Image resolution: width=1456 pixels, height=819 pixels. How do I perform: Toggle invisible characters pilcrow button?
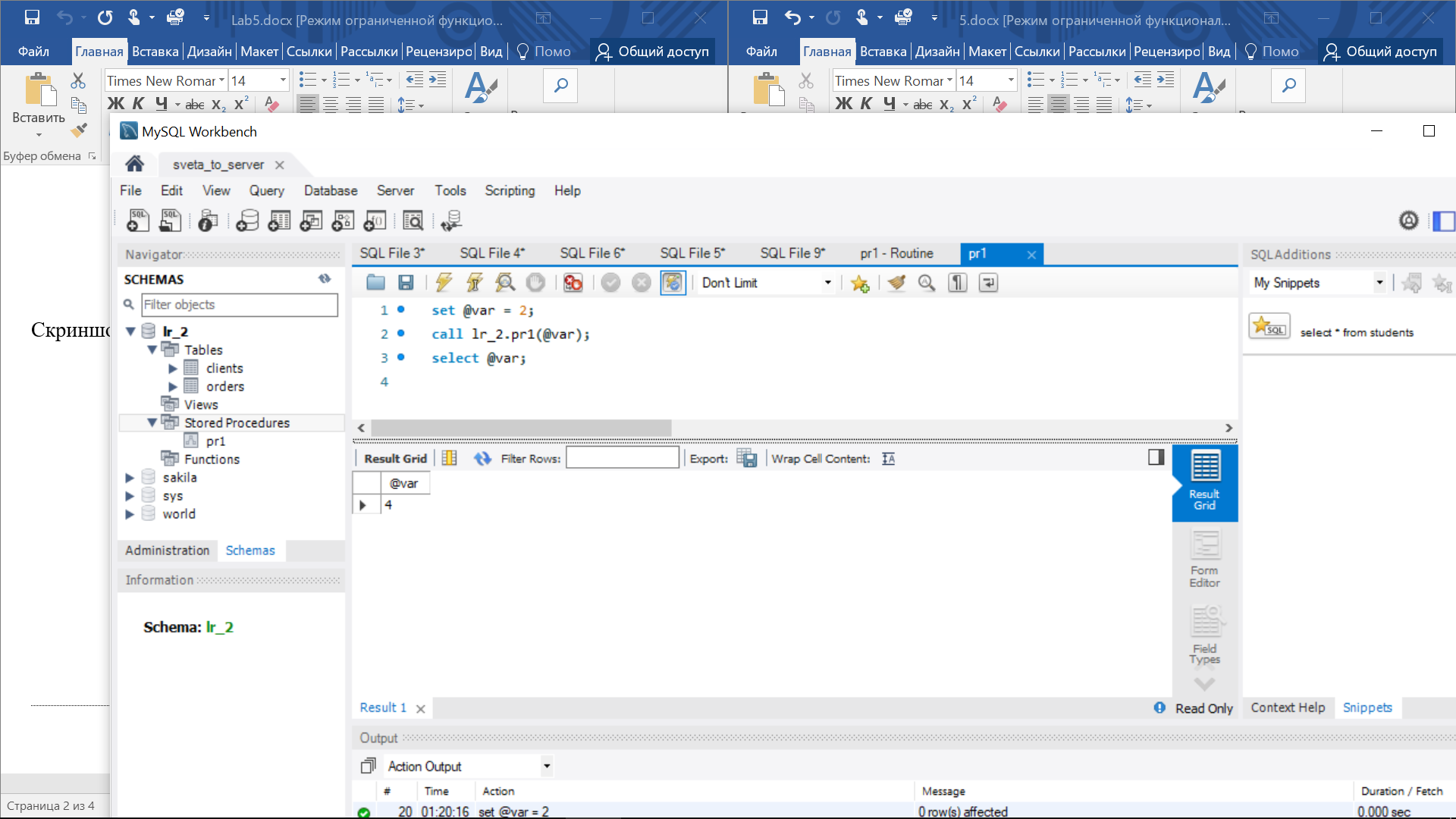pyautogui.click(x=958, y=283)
